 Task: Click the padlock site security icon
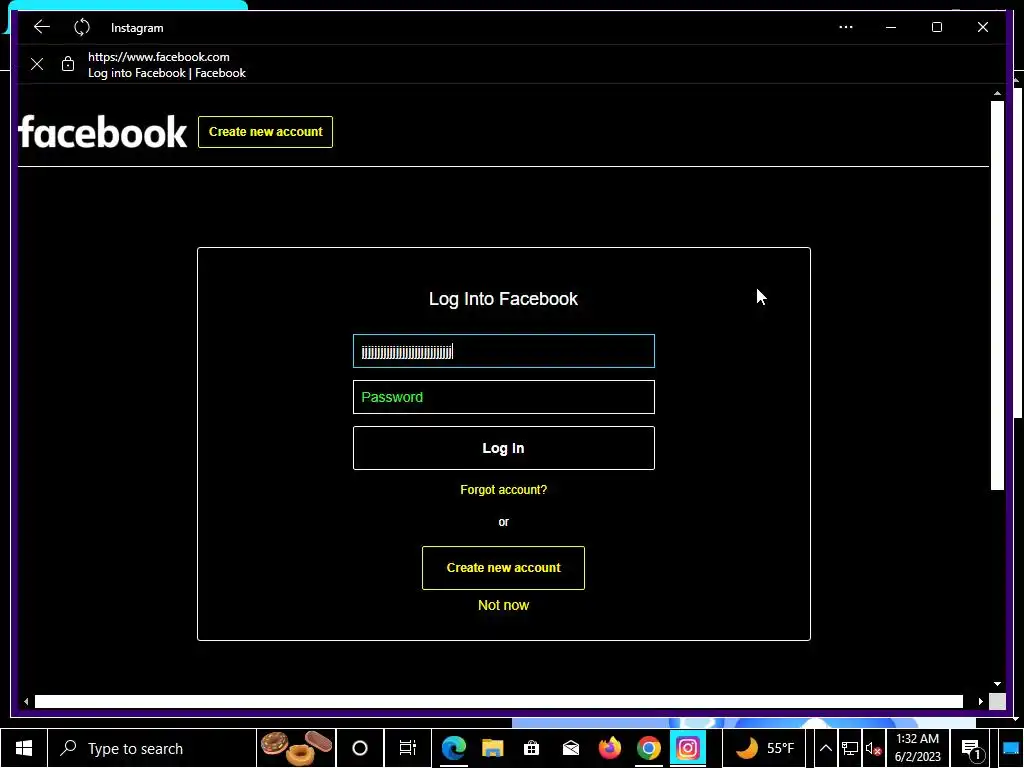68,63
